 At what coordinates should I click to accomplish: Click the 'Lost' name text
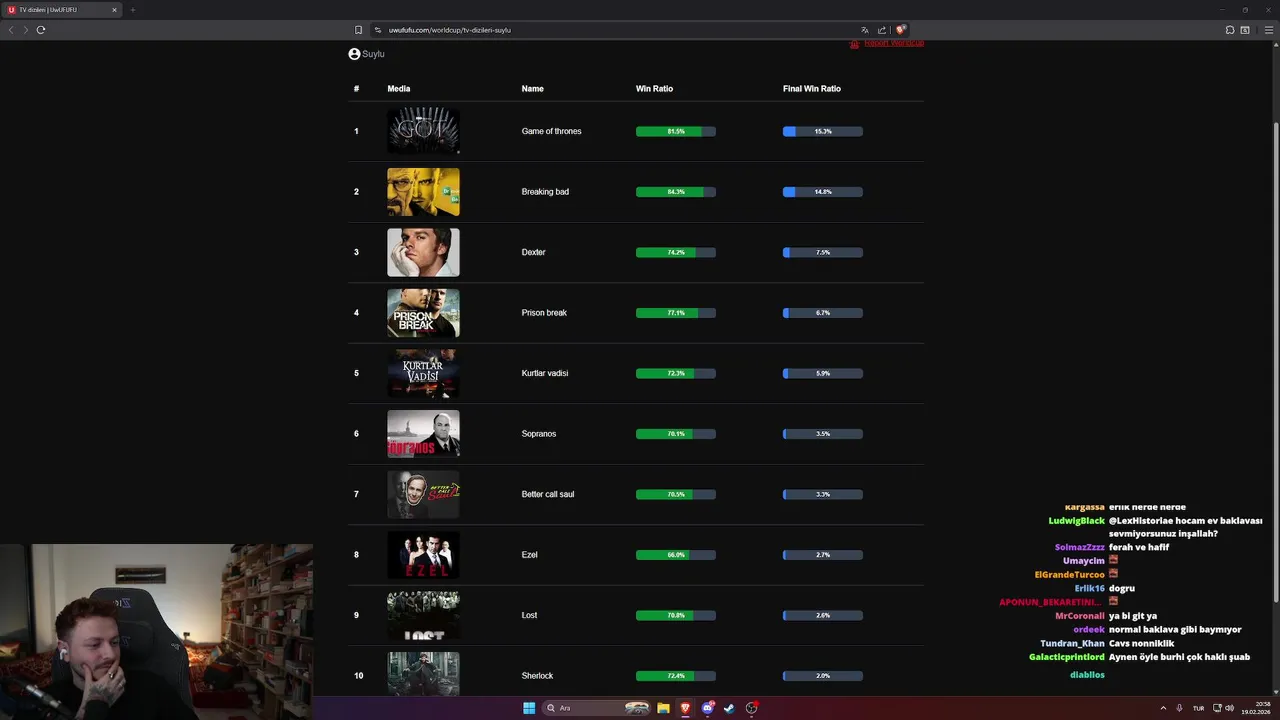[529, 615]
